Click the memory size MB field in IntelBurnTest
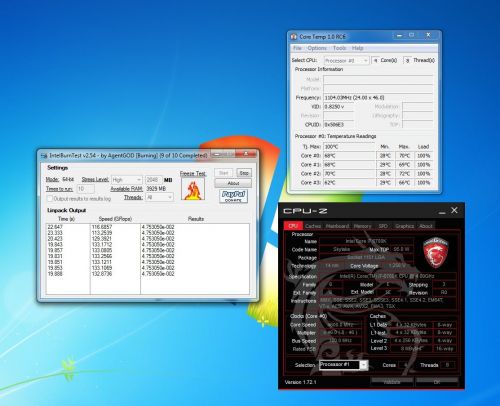Image resolution: width=500 pixels, height=406 pixels. click(154, 180)
